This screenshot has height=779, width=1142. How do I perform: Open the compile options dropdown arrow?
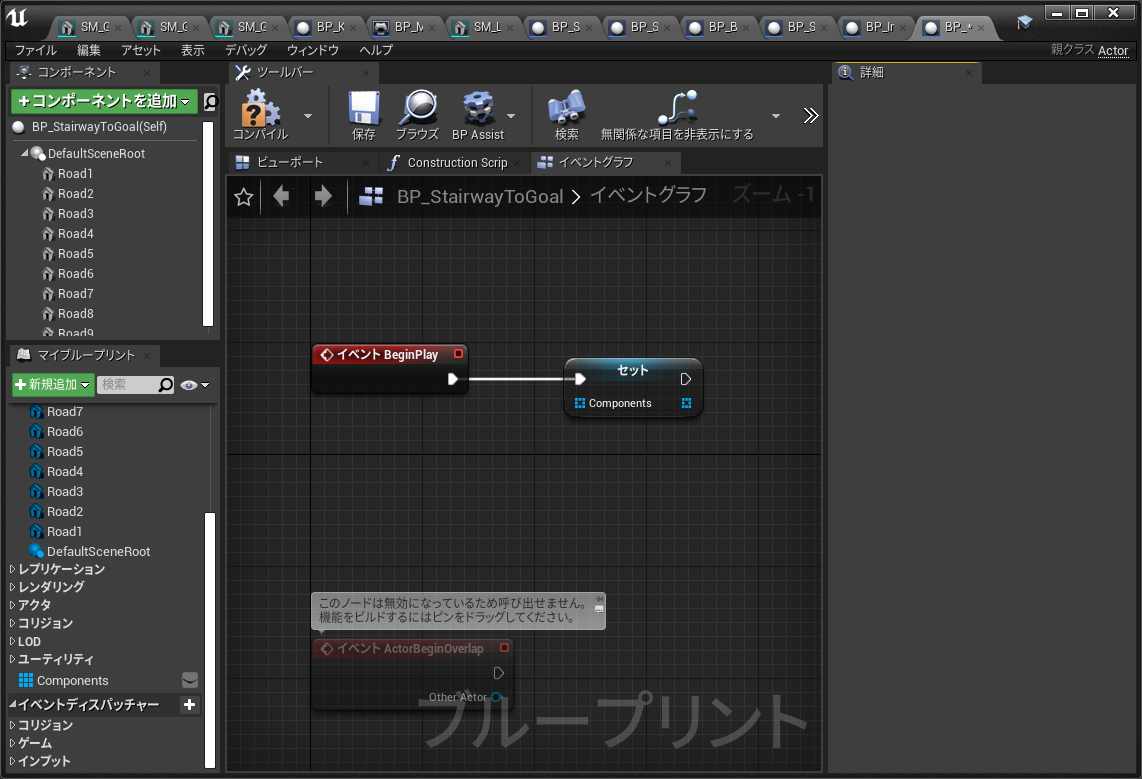click(x=308, y=116)
